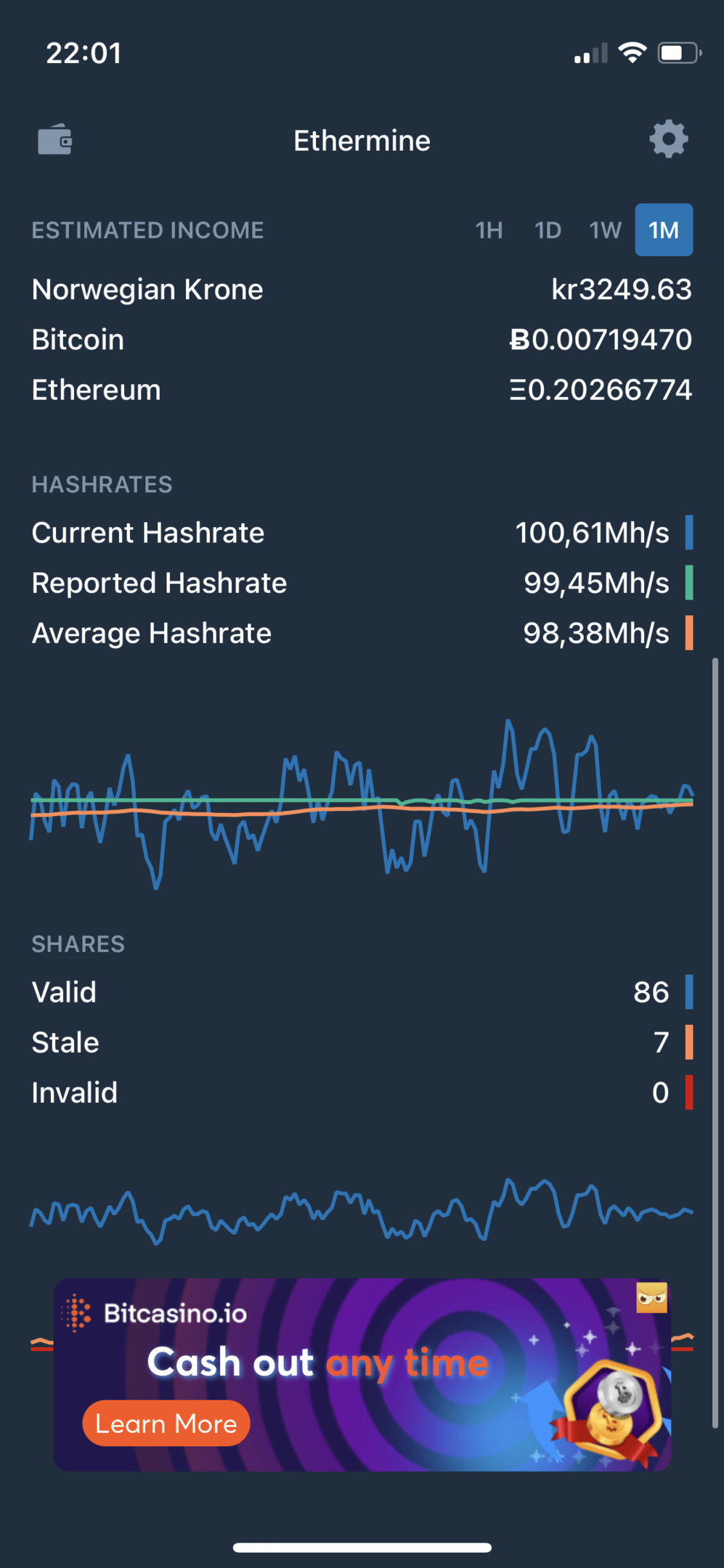
Task: Tap the home indicator bar
Action: coord(362,1548)
